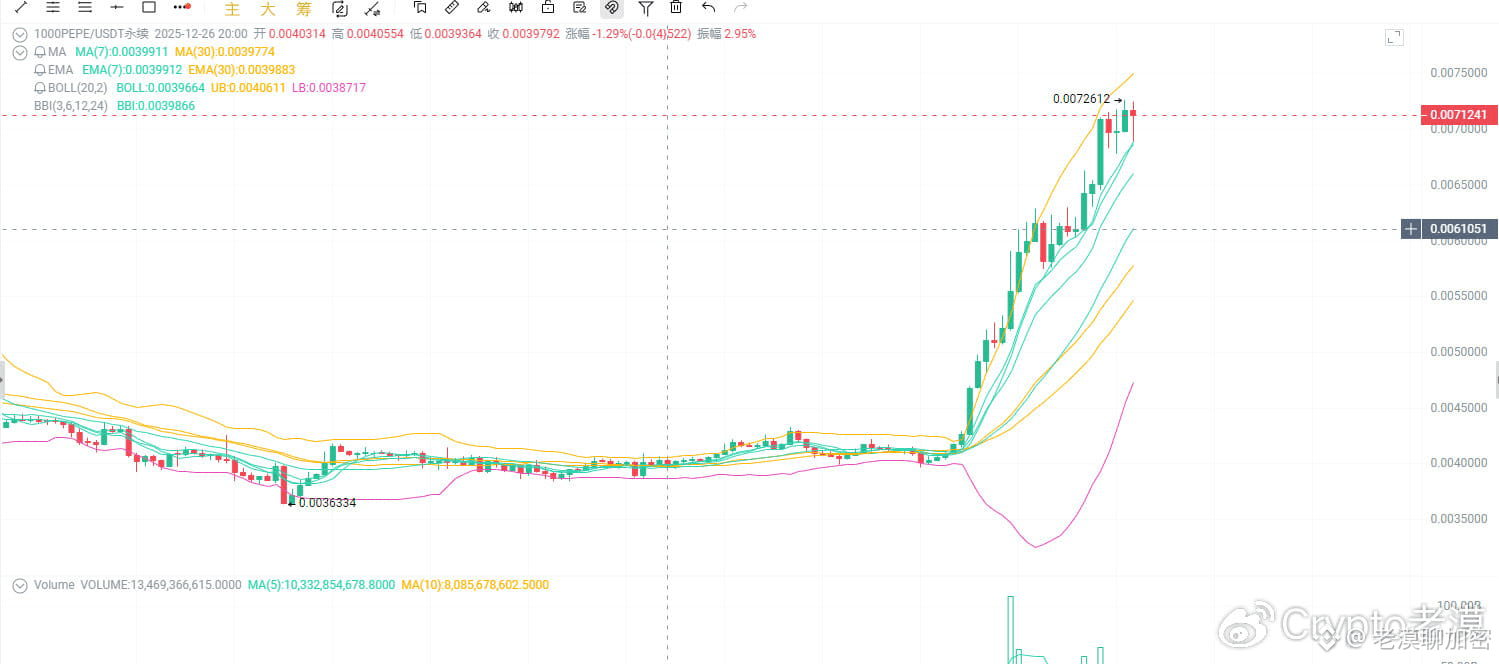Click the red 0.0071241 current price tag

(x=1459, y=115)
